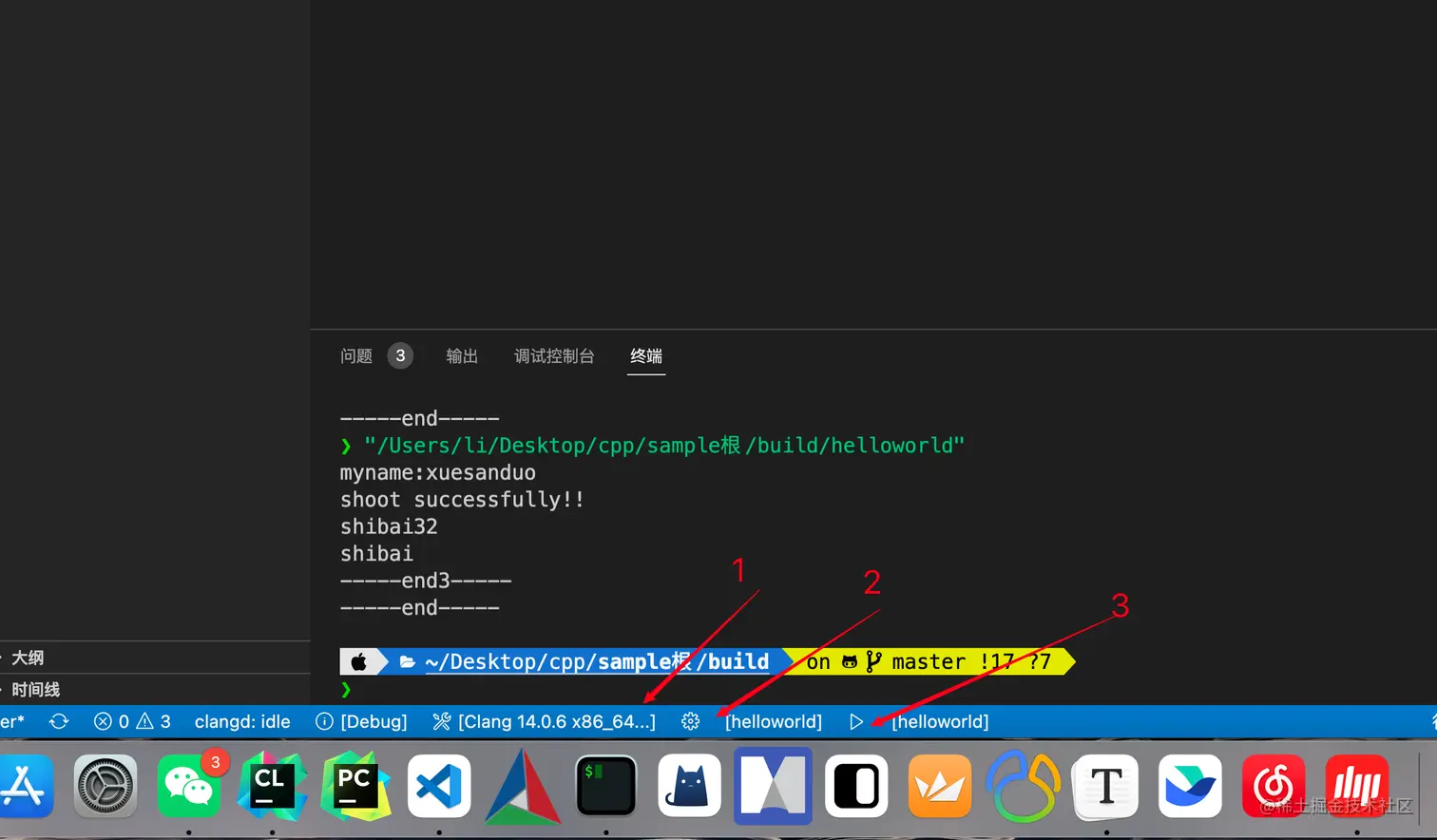This screenshot has height=840, width=1437.
Task: Open the blue M-shaped app in dock
Action: pos(773,786)
